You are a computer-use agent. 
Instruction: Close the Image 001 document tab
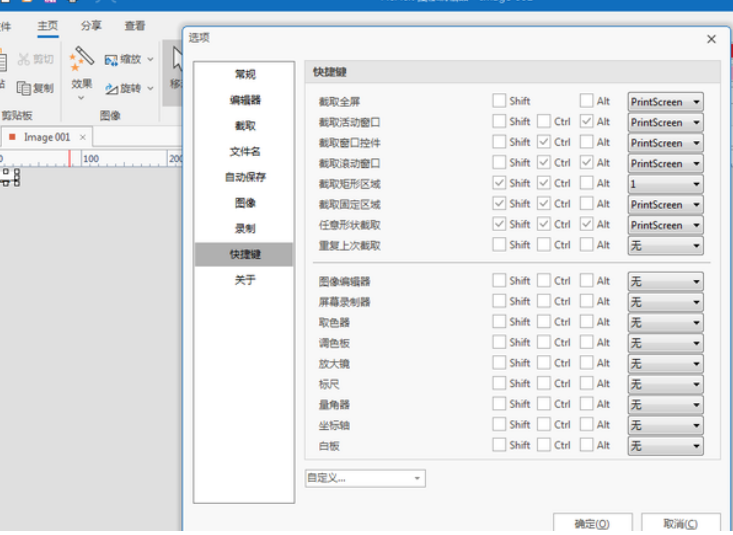tap(83, 137)
